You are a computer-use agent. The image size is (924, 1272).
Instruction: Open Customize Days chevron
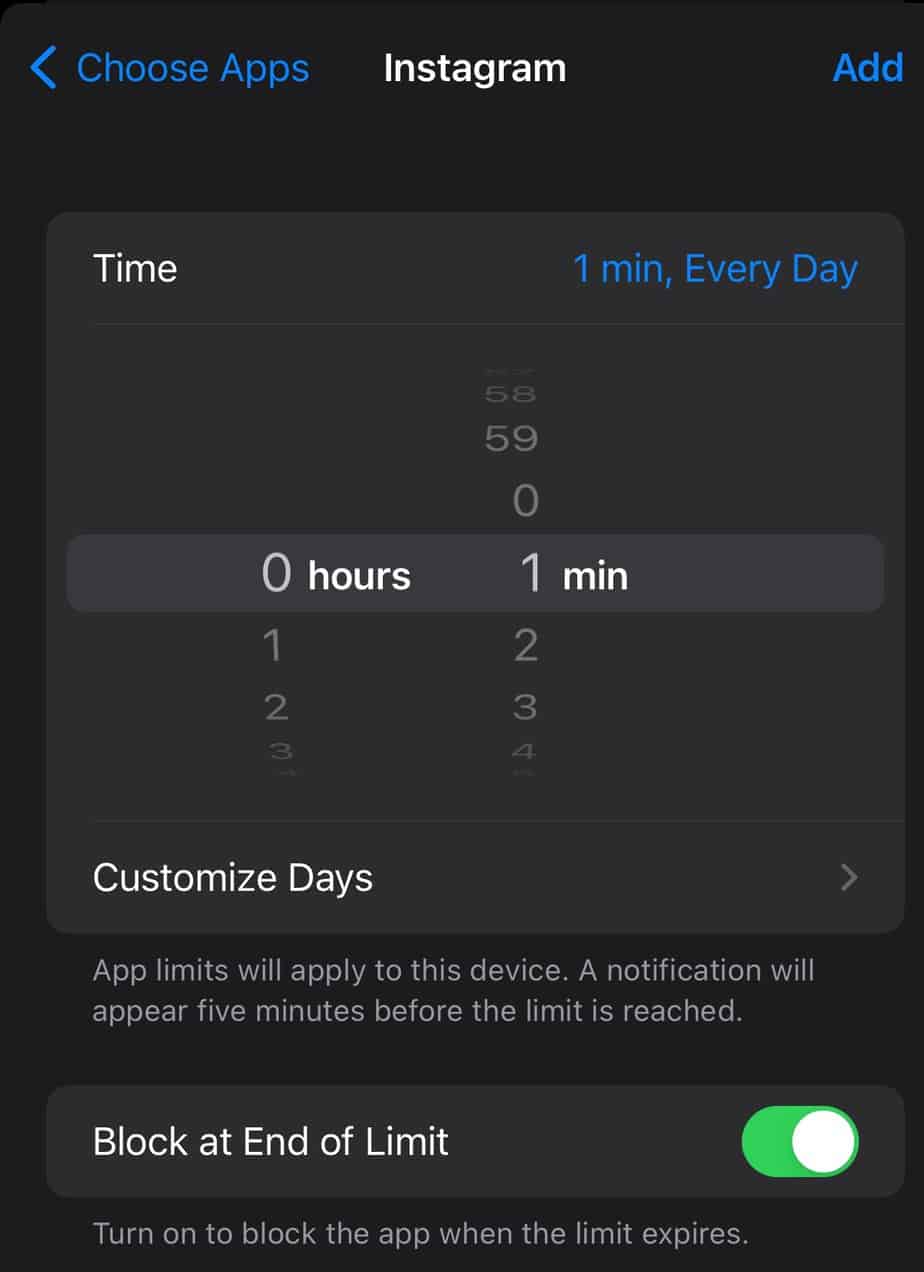[x=849, y=878]
